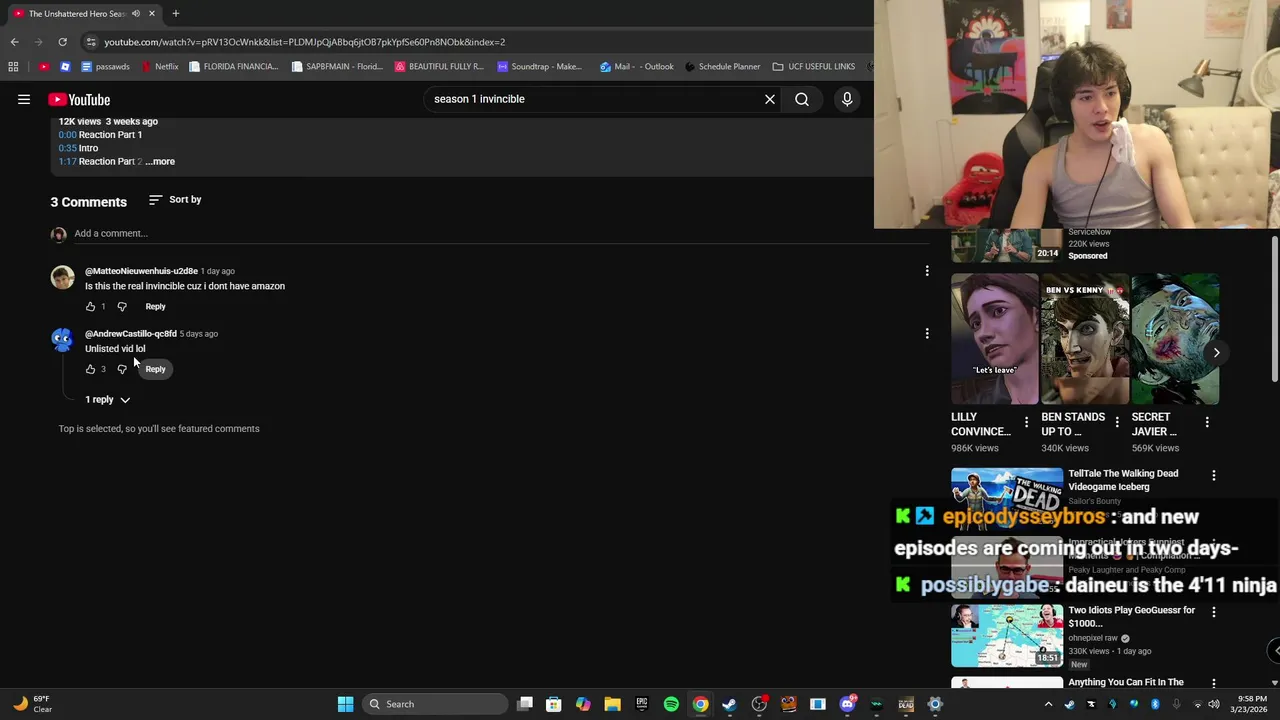Open the Windows taskbar Search box
The width and height of the screenshot is (1280, 720).
tap(435, 704)
